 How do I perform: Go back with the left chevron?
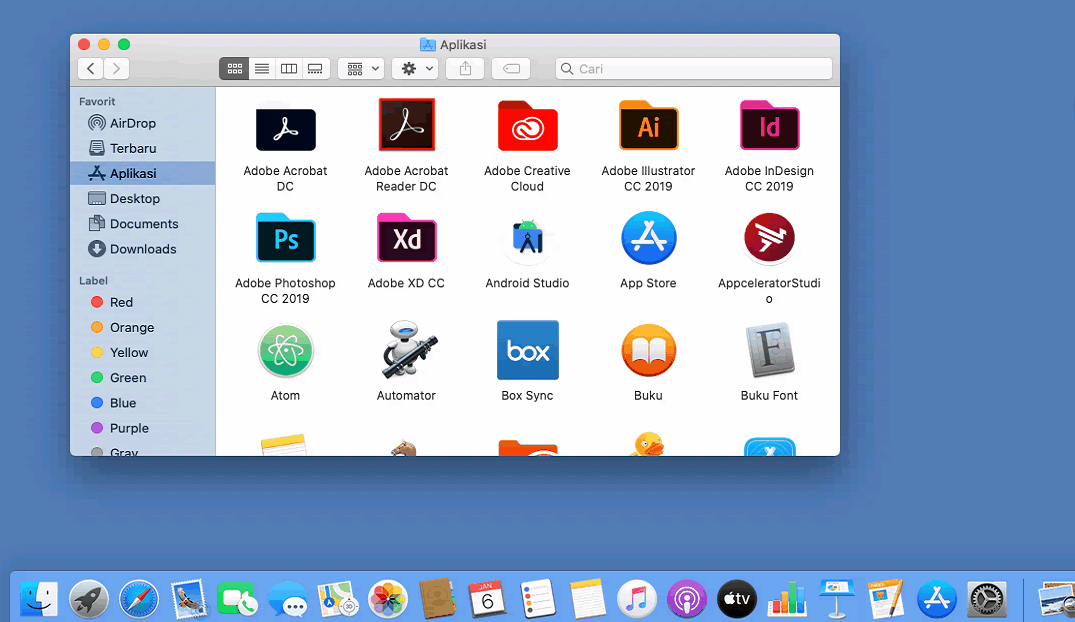(x=90, y=69)
